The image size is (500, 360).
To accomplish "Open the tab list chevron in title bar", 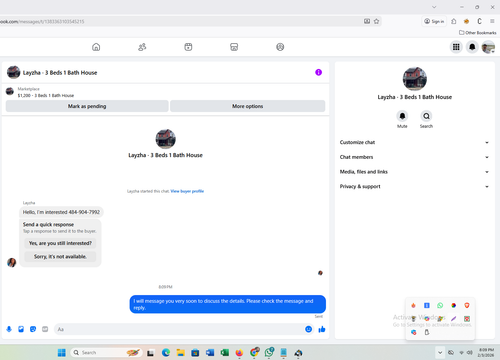I will click(434, 7).
